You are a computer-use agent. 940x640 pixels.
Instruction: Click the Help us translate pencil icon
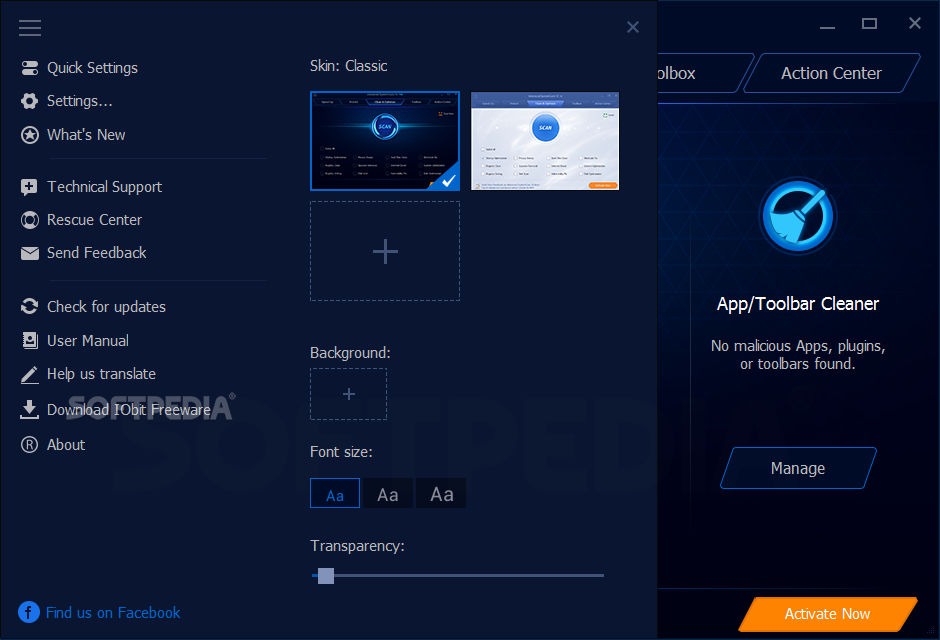(x=29, y=374)
